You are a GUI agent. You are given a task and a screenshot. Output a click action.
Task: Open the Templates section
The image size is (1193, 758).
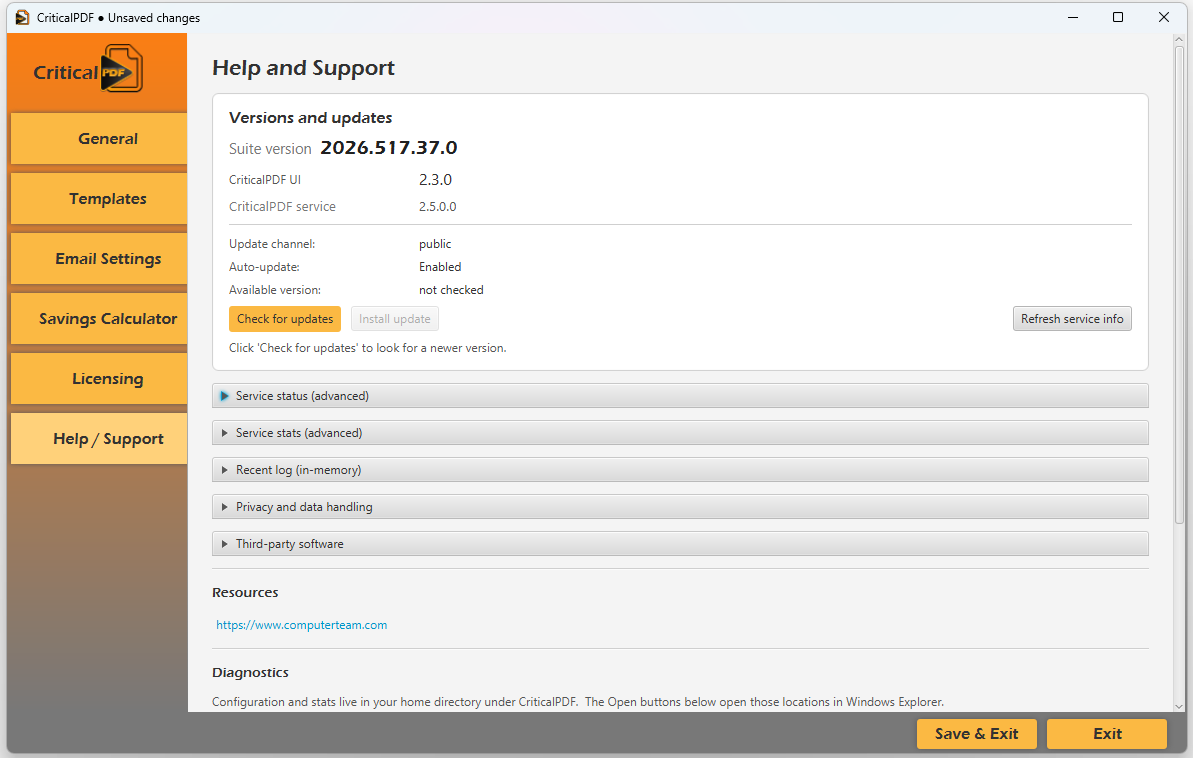pos(99,199)
